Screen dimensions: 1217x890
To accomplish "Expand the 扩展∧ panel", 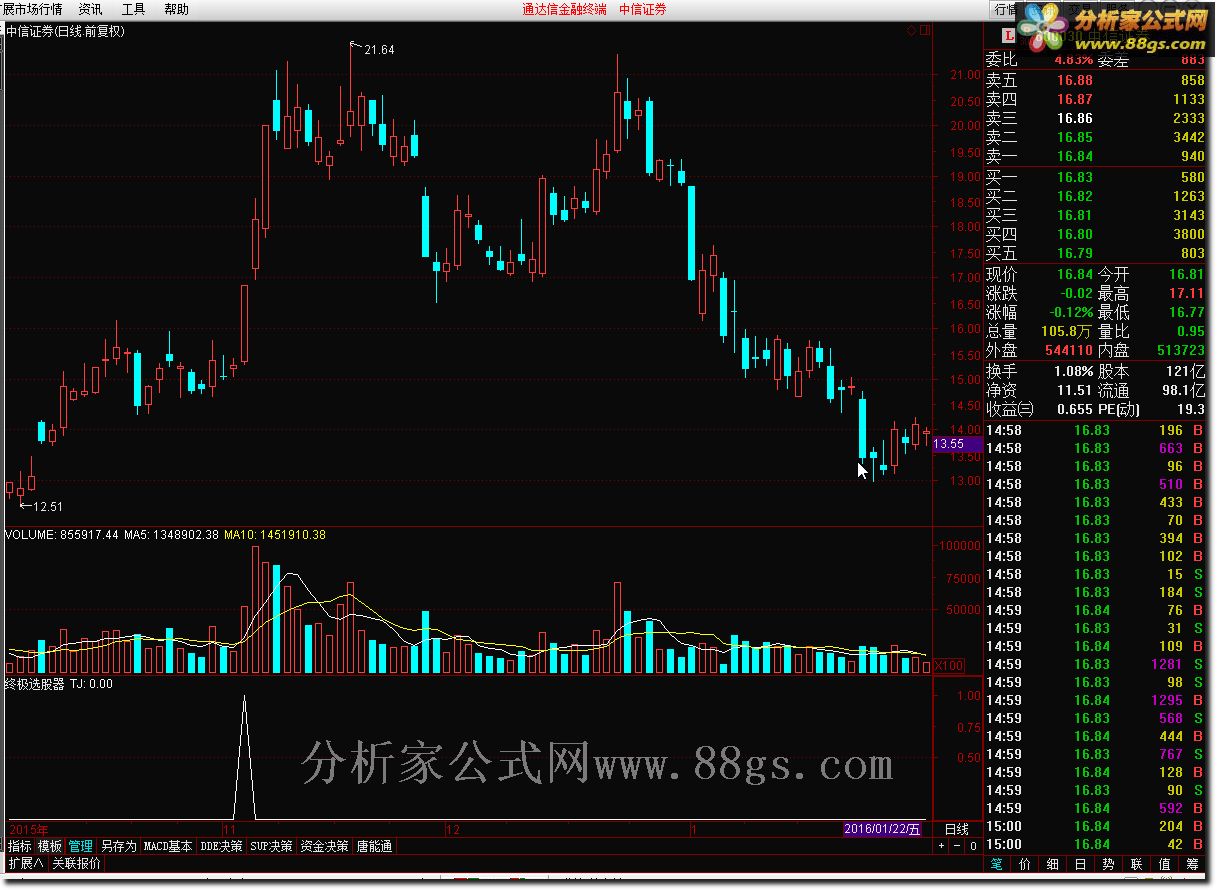I will pos(26,863).
